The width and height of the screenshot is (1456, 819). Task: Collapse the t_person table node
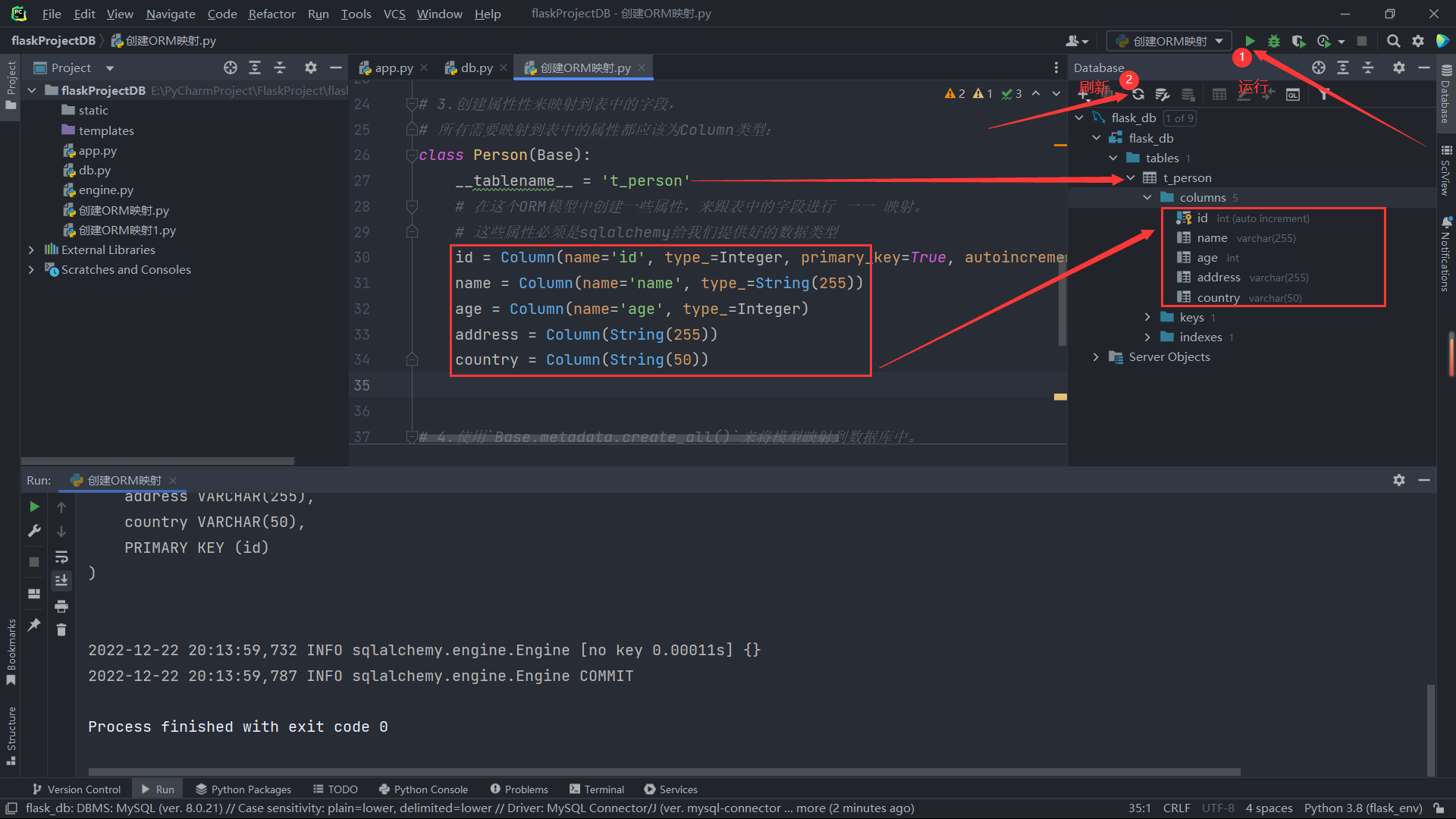point(1131,177)
